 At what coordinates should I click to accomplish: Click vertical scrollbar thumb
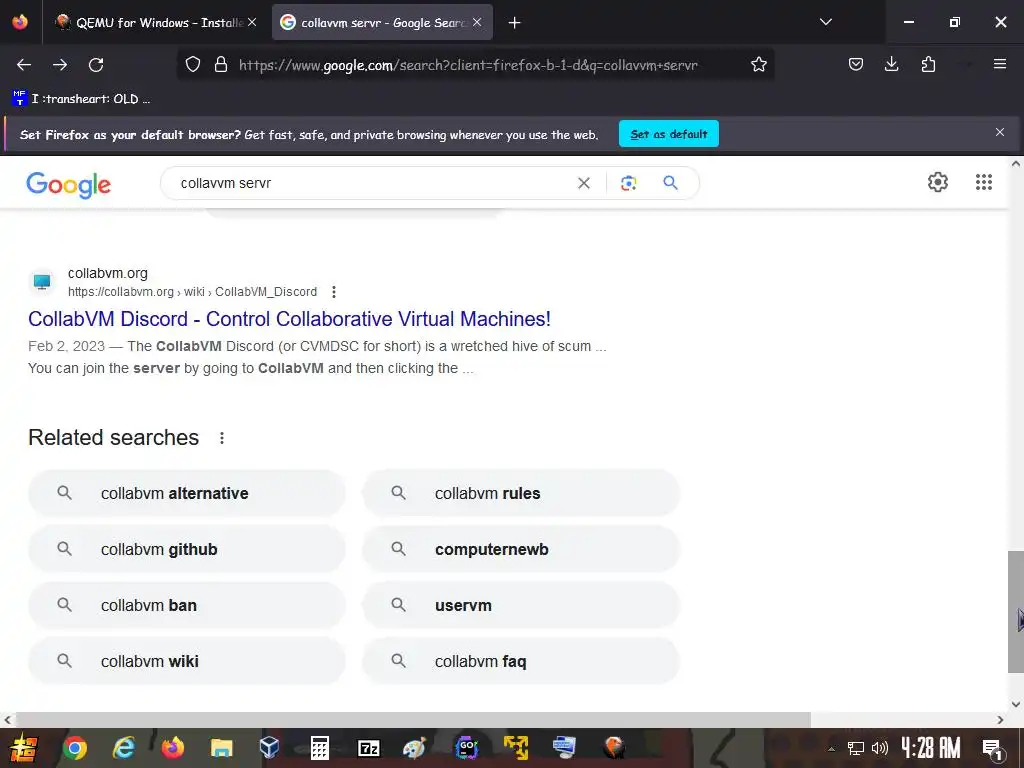(1016, 611)
